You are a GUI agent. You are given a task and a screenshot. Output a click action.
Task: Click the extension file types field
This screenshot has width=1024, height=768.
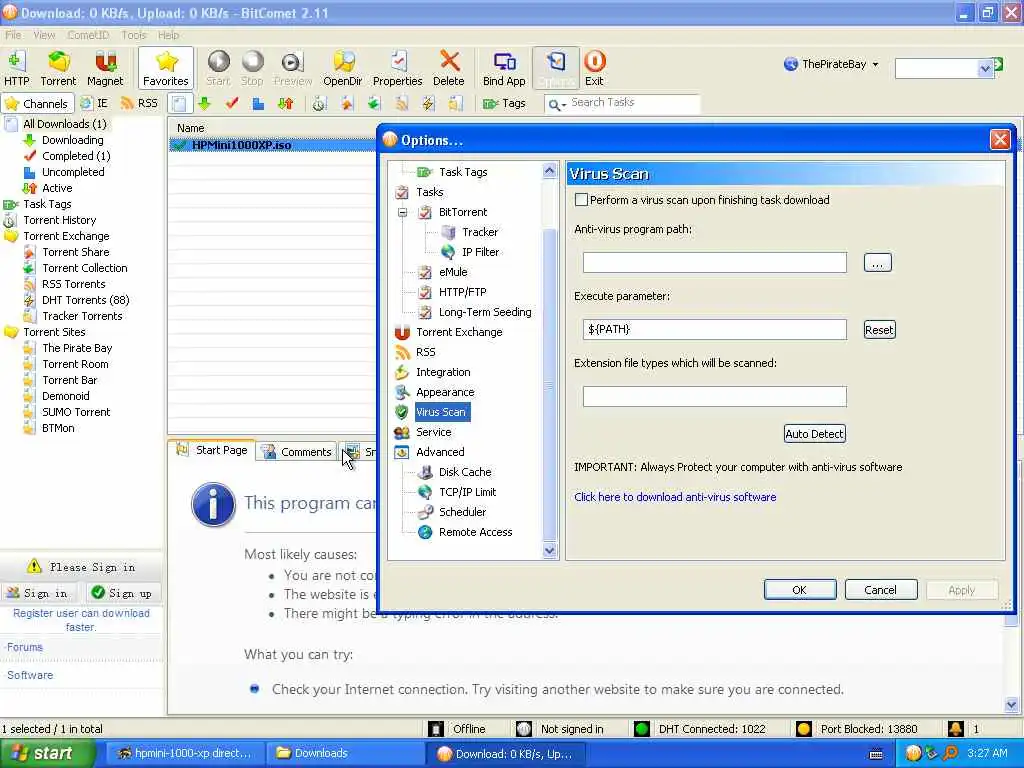point(714,396)
